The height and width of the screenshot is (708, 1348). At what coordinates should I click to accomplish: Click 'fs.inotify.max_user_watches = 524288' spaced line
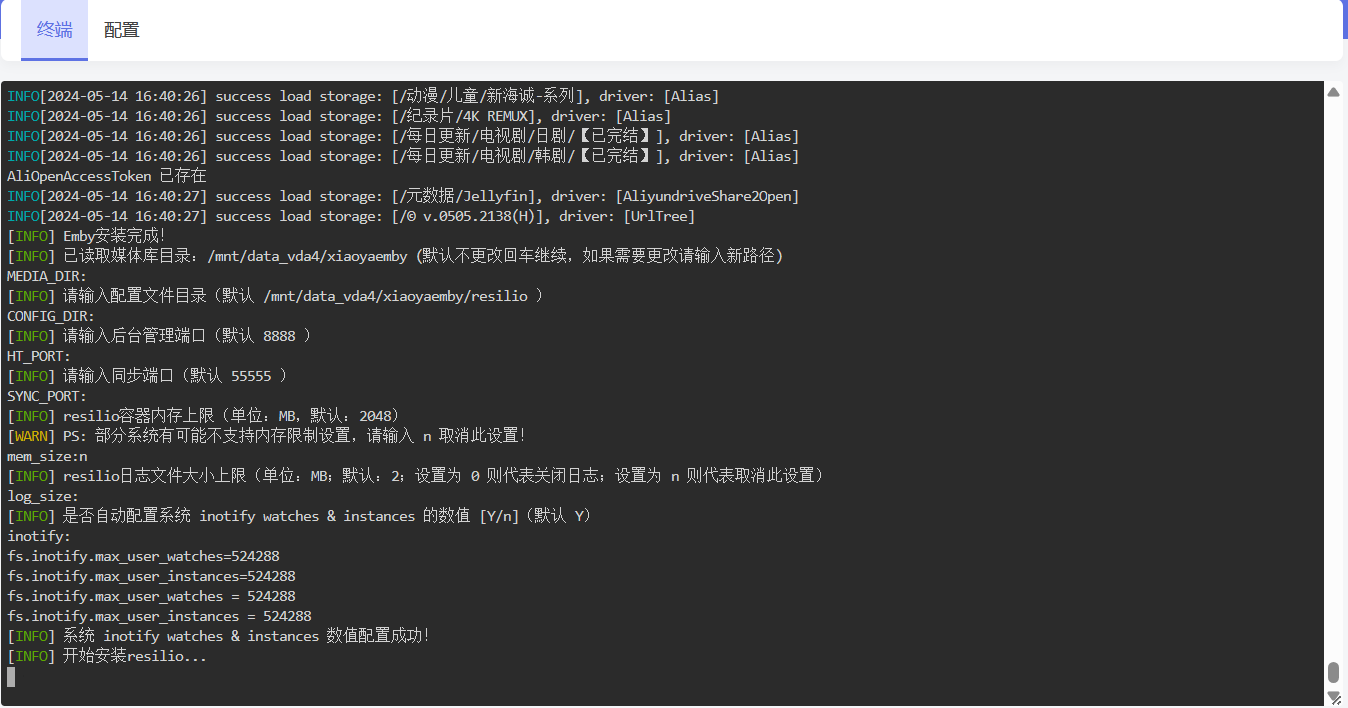151,597
